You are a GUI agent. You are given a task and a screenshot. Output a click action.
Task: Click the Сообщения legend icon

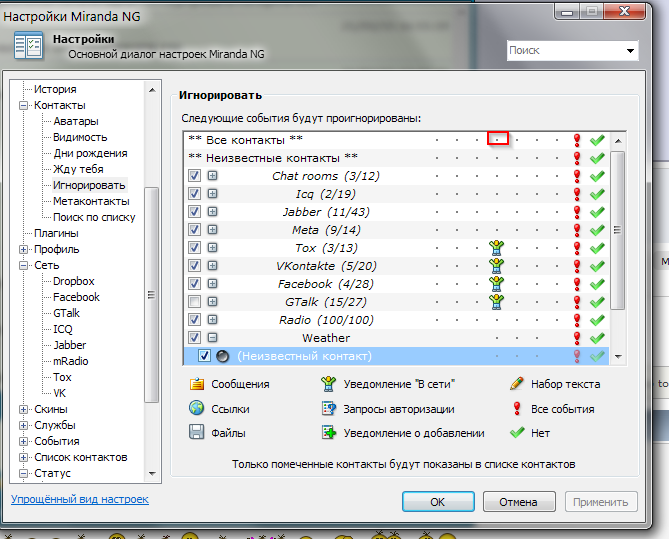pos(197,384)
